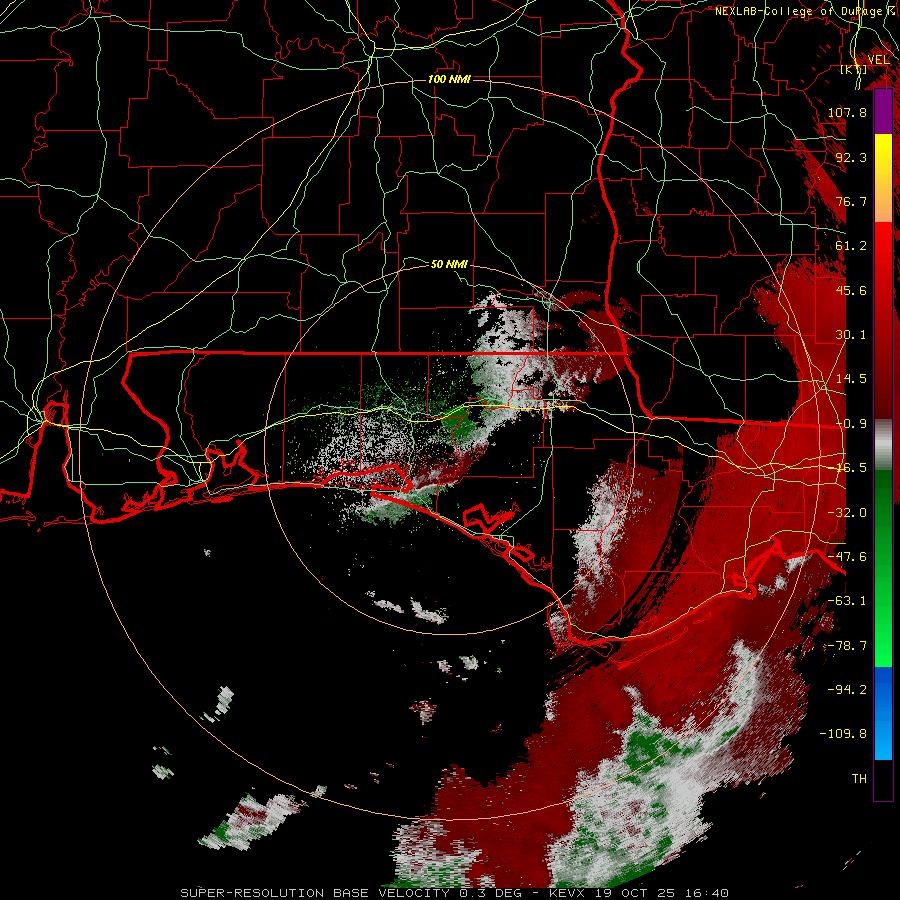Select the 45.6 velocity scale value
The width and height of the screenshot is (900, 900).
click(851, 290)
